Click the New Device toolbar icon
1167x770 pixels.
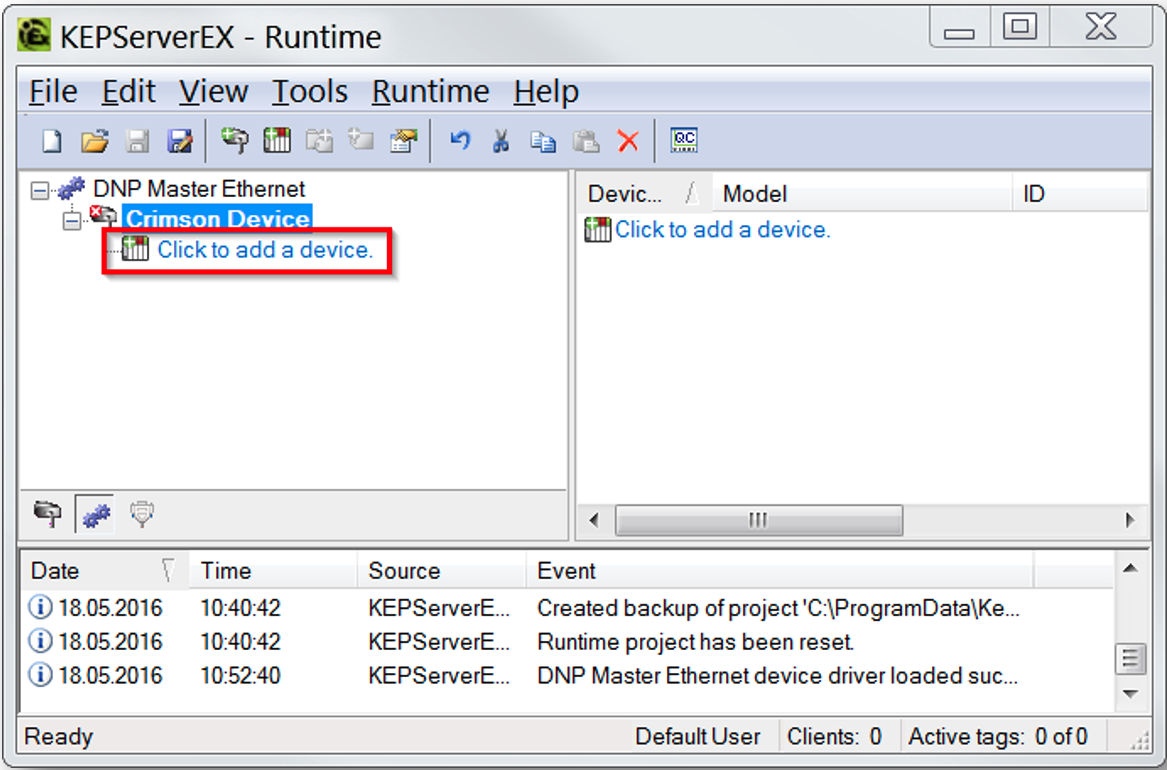pos(277,140)
